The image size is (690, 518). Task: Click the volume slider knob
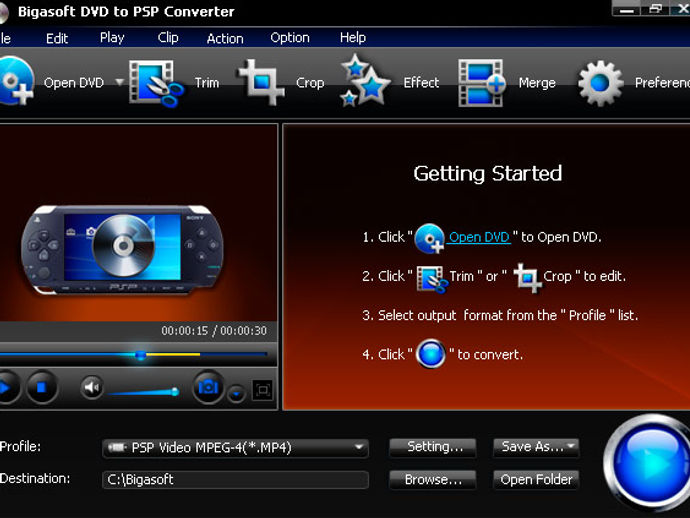pyautogui.click(x=175, y=391)
